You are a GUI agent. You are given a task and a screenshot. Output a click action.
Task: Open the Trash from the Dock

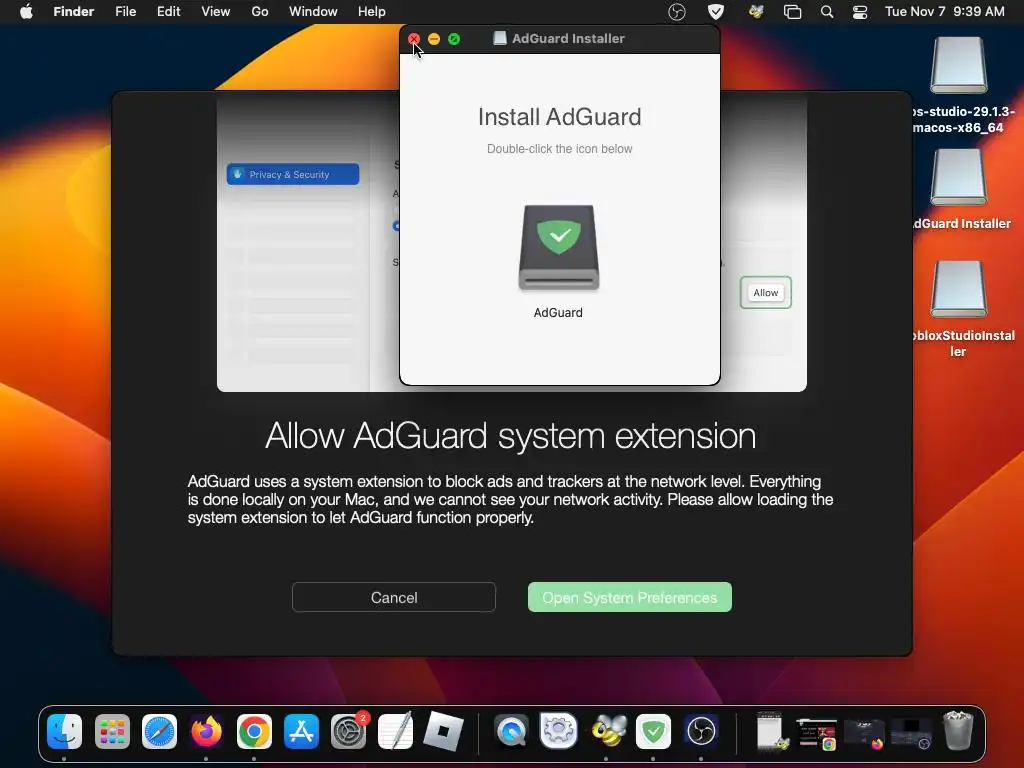(x=957, y=731)
